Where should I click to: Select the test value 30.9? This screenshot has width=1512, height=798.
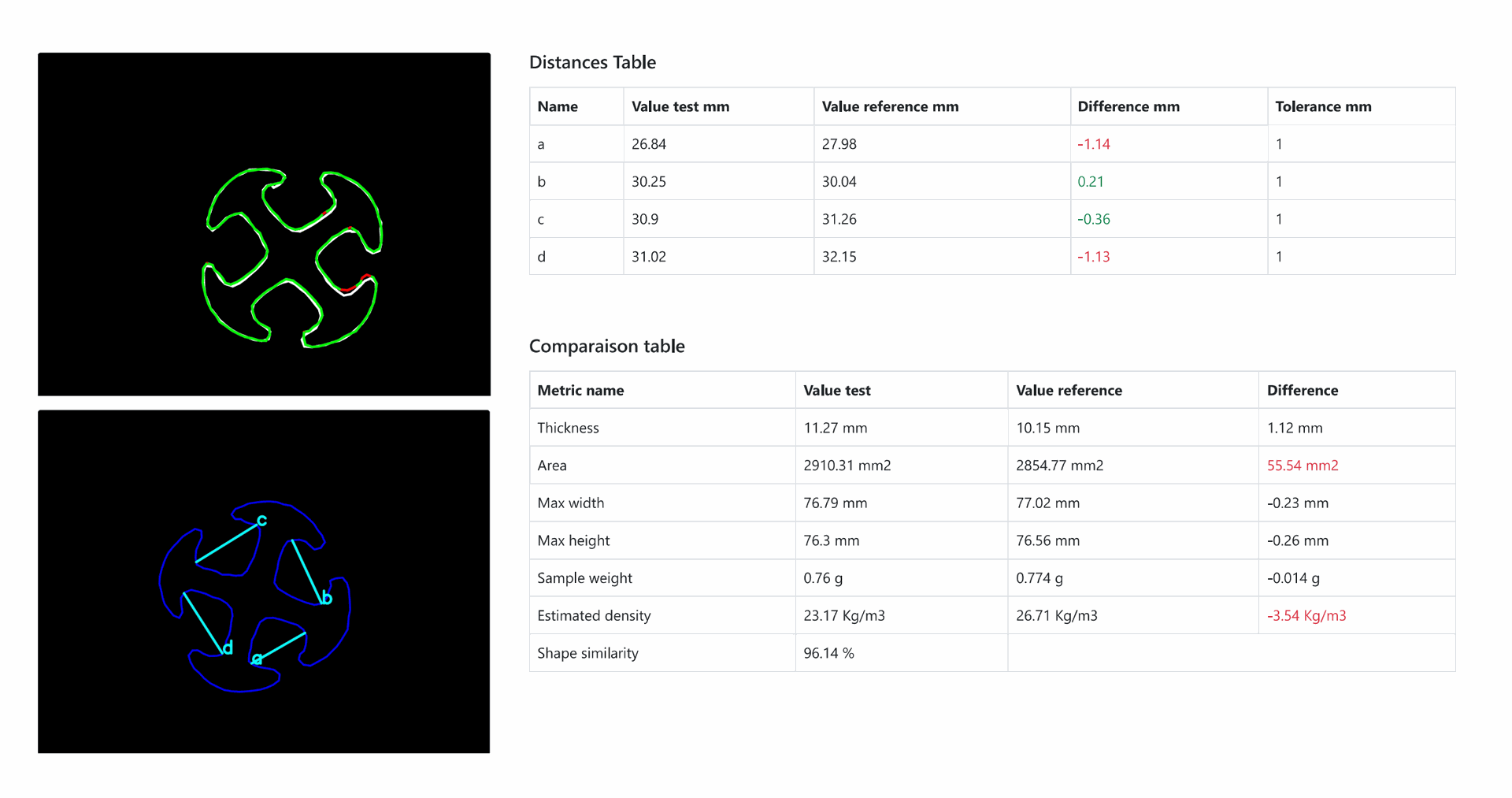pos(645,219)
